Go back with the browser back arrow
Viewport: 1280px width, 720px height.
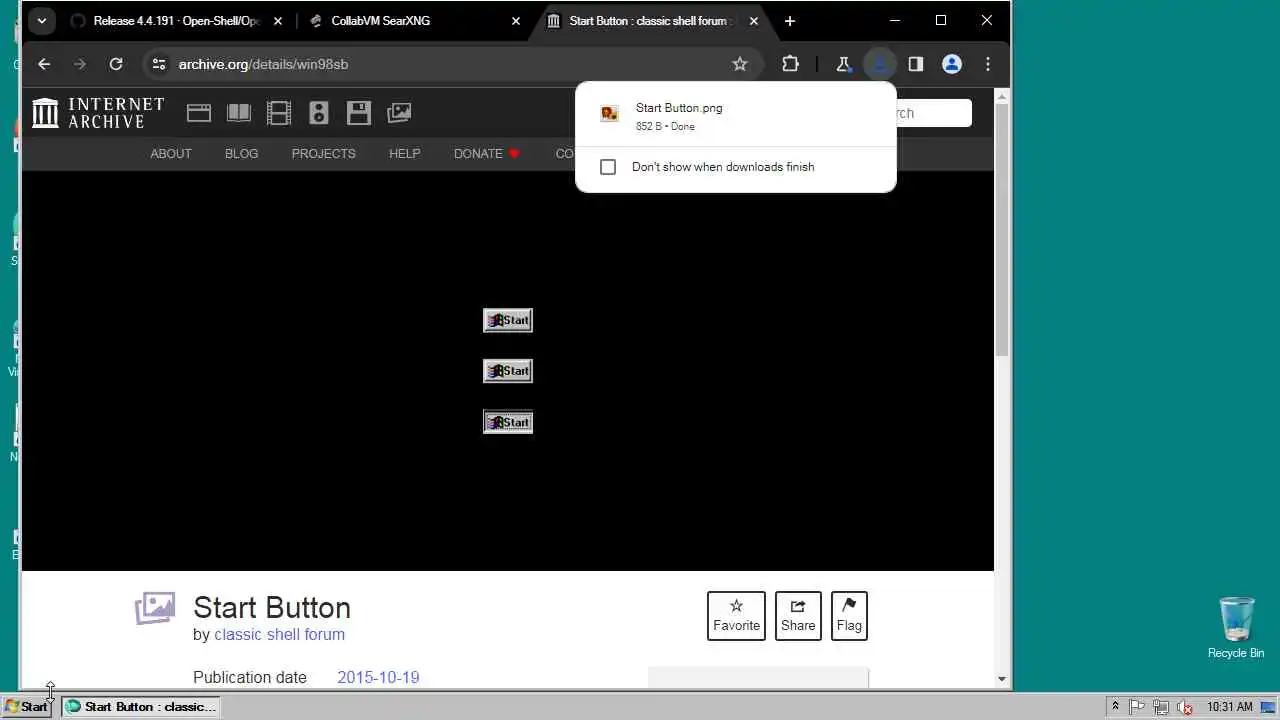tap(44, 64)
